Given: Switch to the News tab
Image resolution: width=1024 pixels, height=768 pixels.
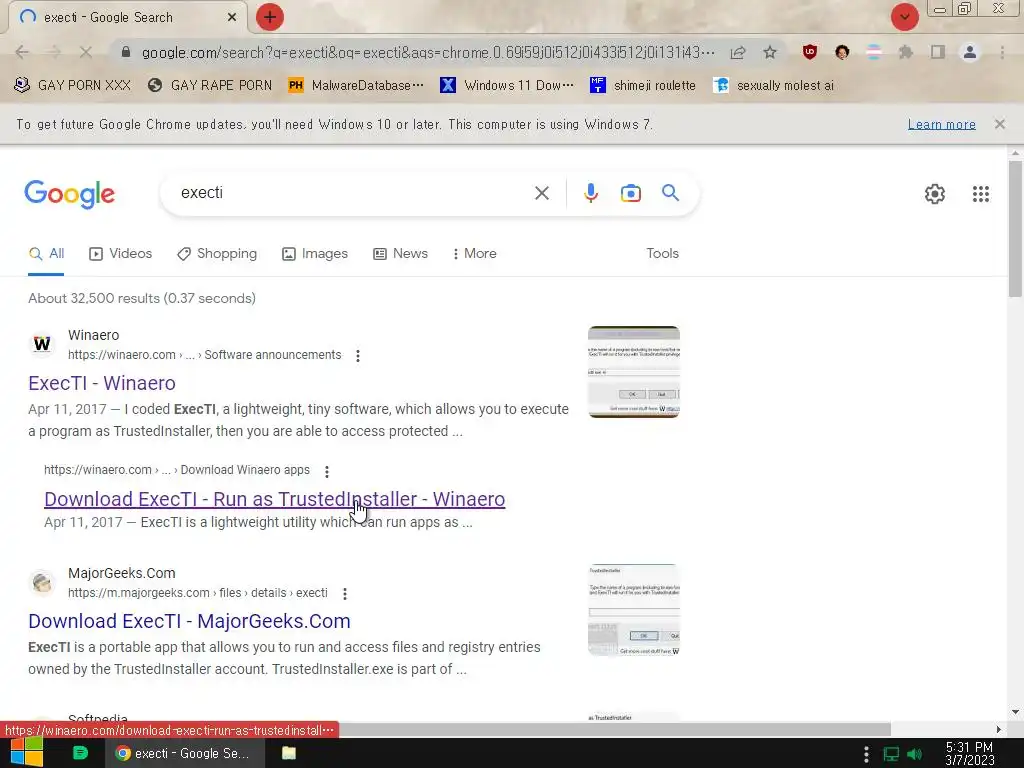Looking at the screenshot, I should tap(400, 253).
